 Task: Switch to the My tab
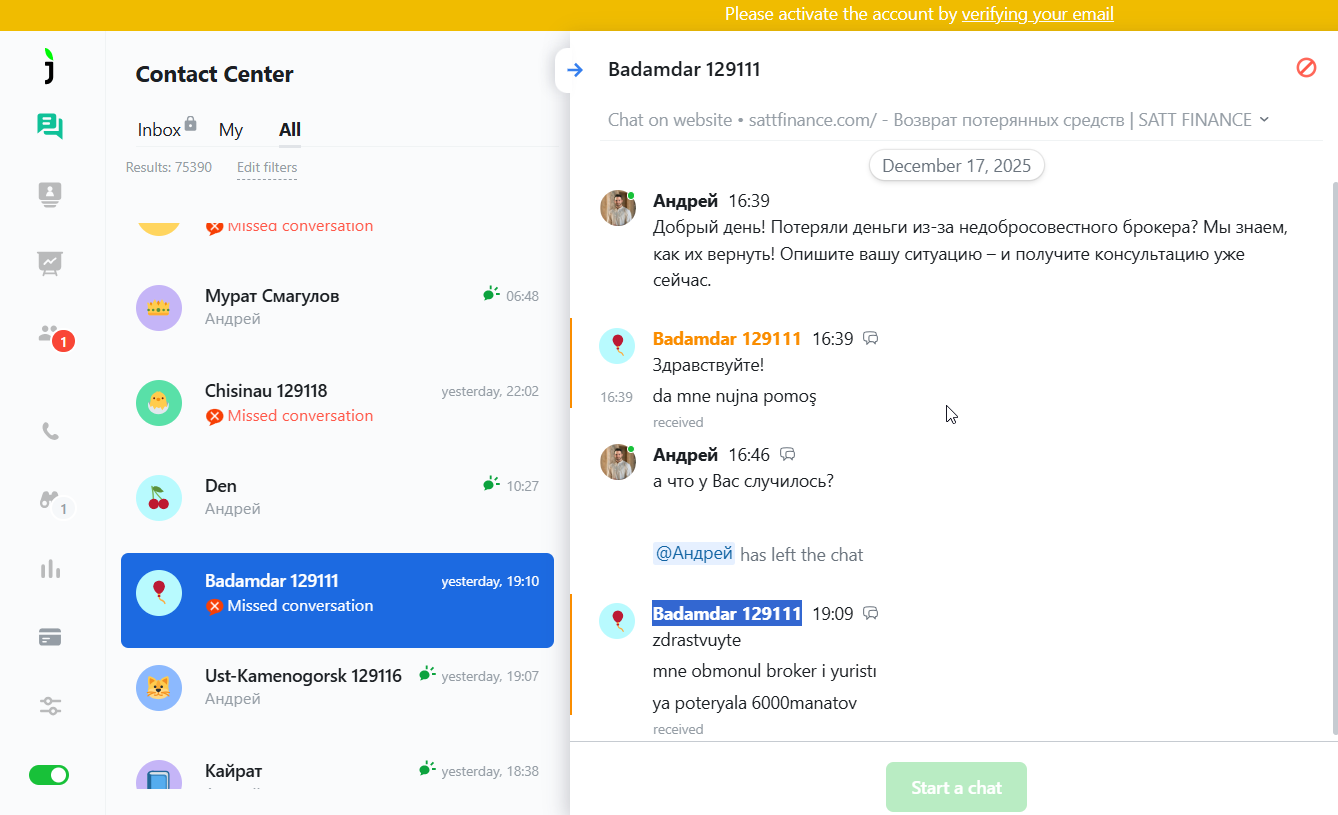(x=231, y=130)
